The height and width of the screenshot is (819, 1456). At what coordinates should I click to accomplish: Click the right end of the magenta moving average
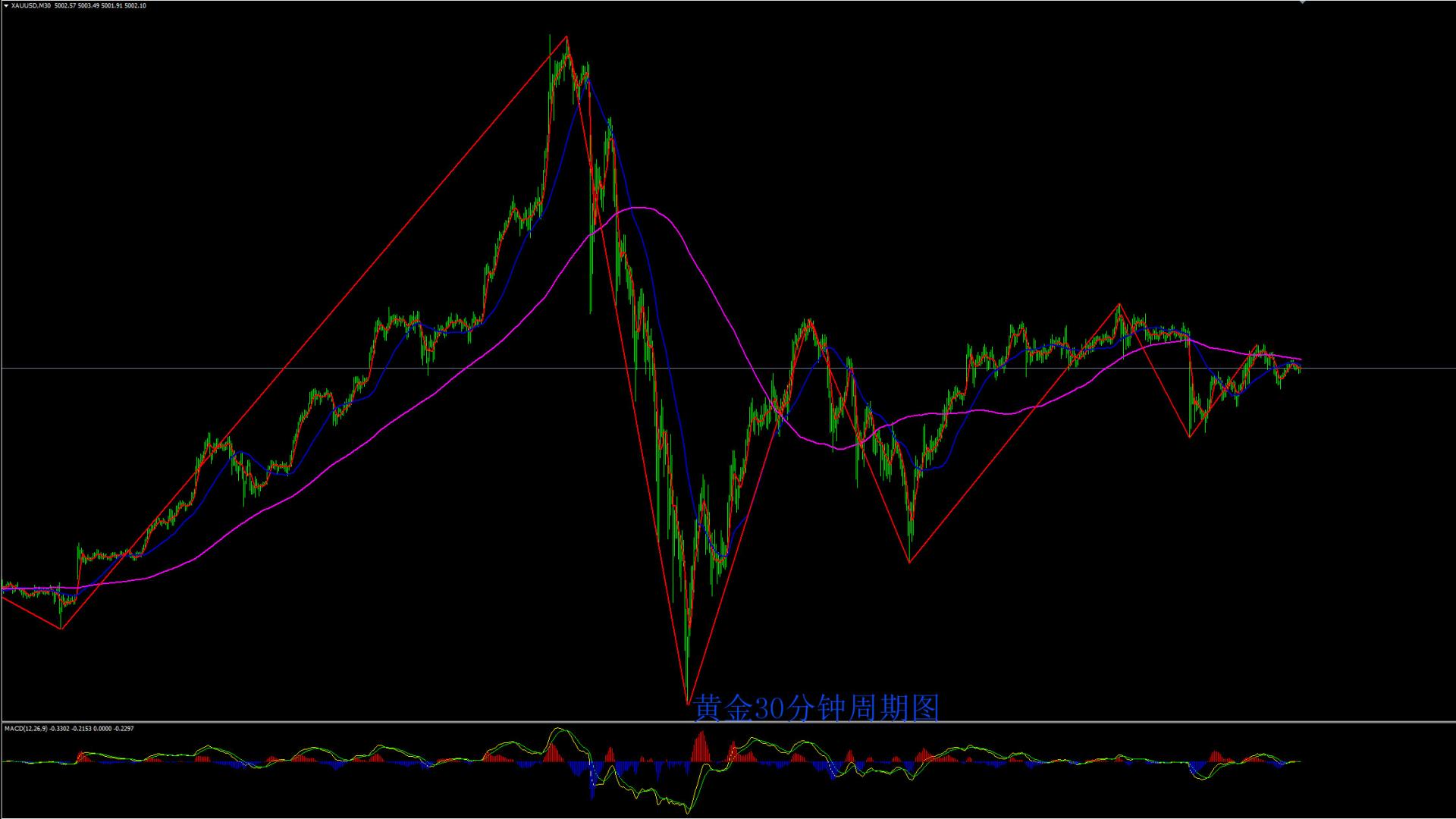pos(1301,359)
